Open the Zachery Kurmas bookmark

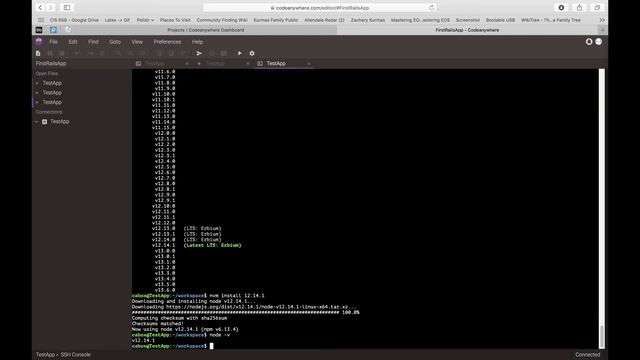pos(368,20)
